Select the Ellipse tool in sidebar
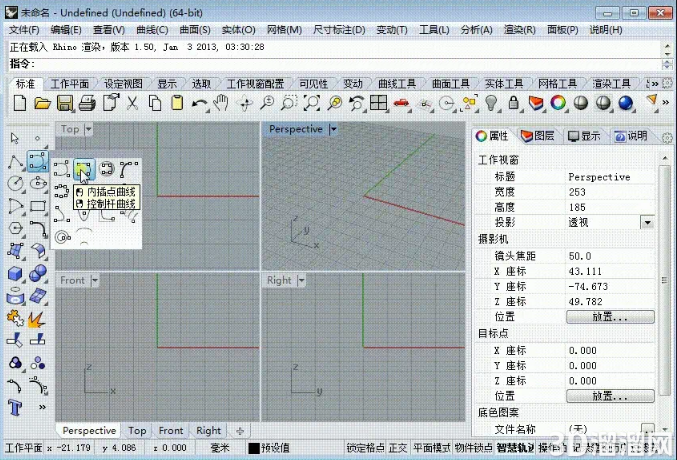The image size is (677, 460). 38,183
